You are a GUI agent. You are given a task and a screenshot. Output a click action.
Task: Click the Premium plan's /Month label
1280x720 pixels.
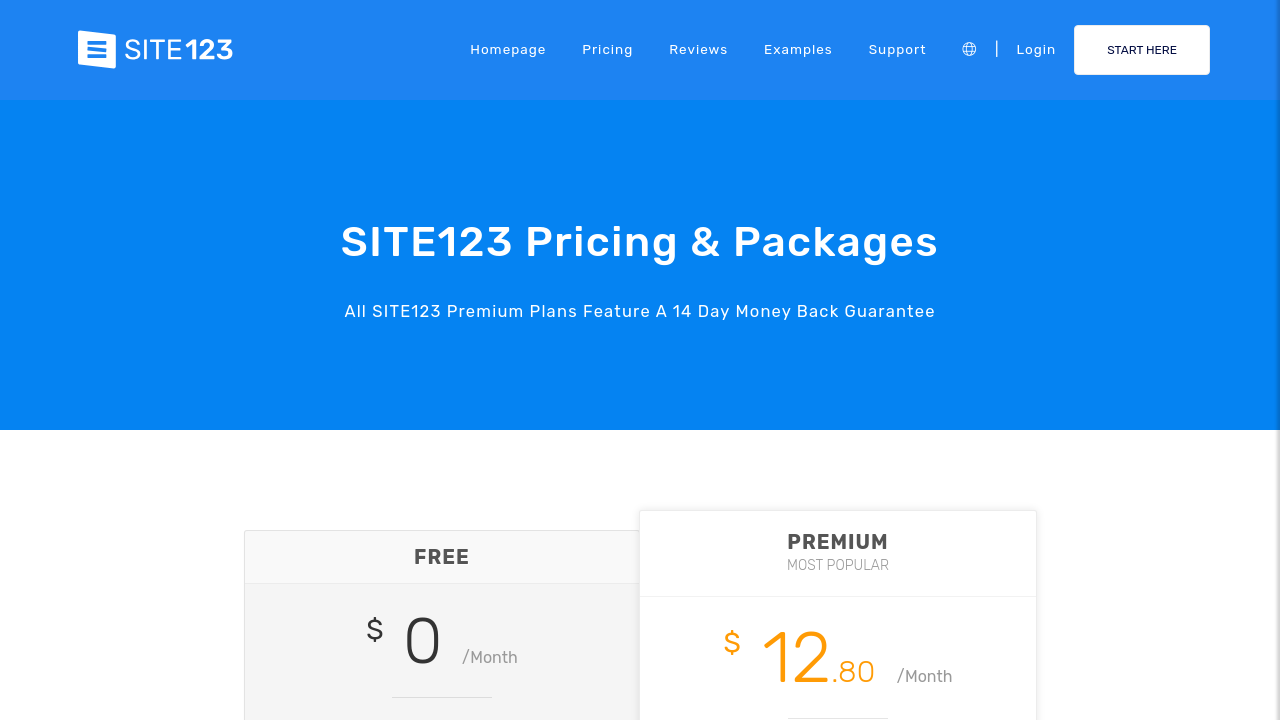[925, 677]
